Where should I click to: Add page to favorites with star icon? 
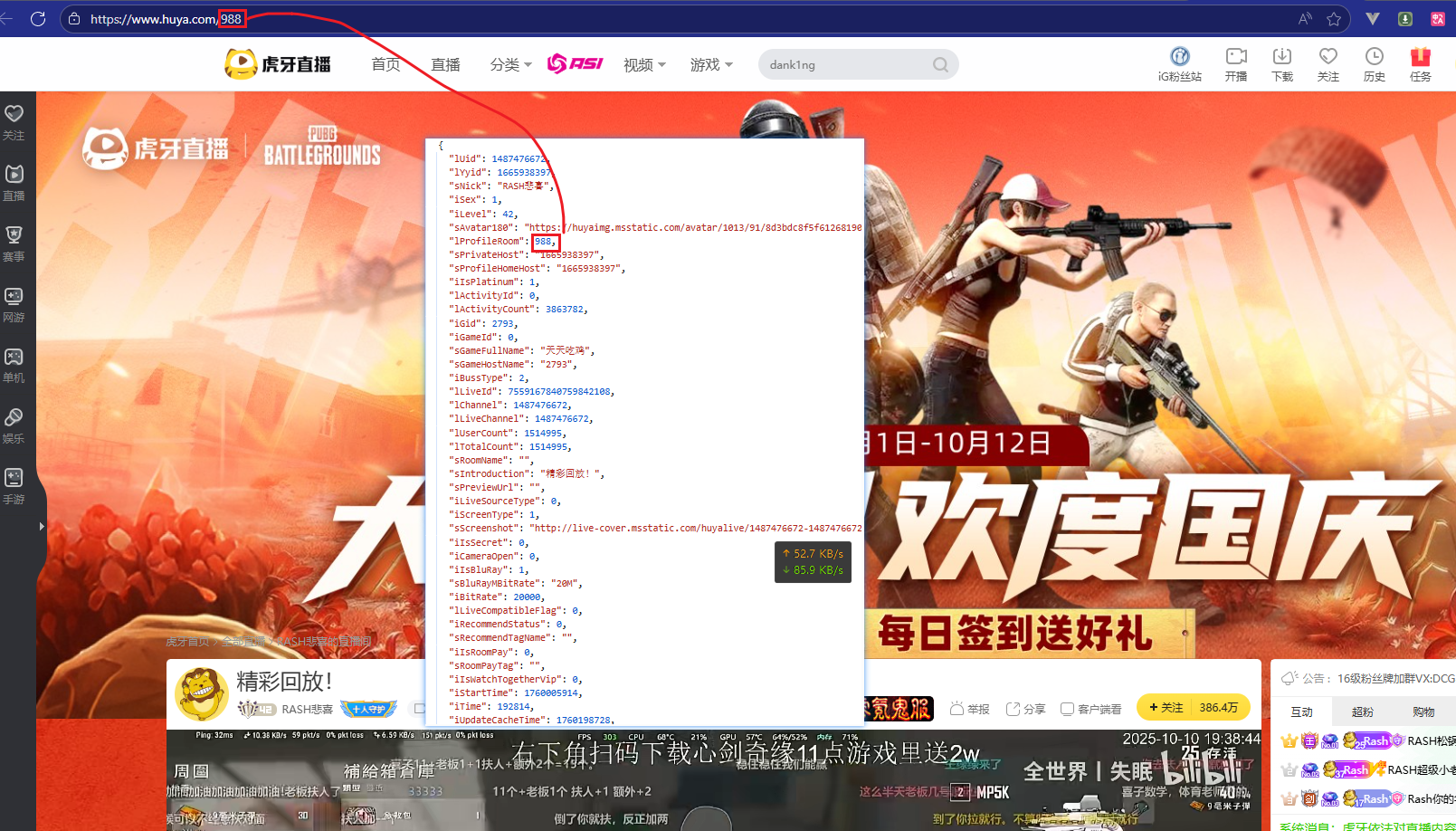[x=1334, y=18]
